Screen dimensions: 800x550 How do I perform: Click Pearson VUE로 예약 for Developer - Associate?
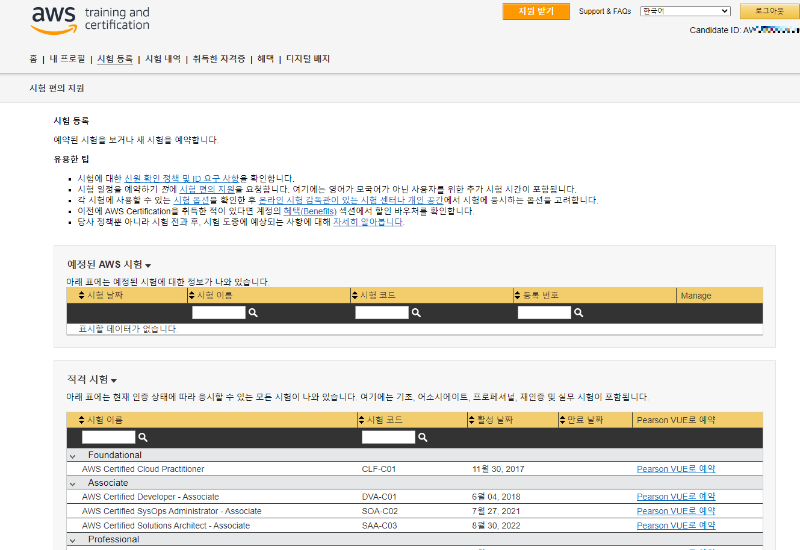tap(676, 496)
